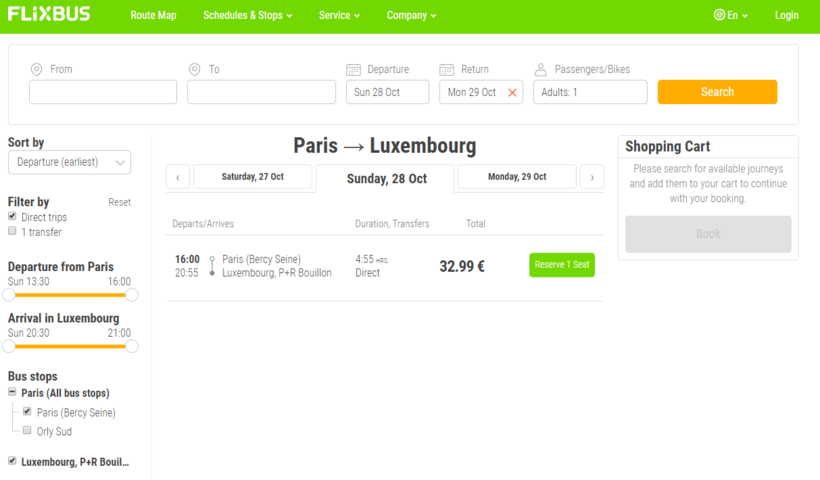Click the globe language icon

coord(719,15)
